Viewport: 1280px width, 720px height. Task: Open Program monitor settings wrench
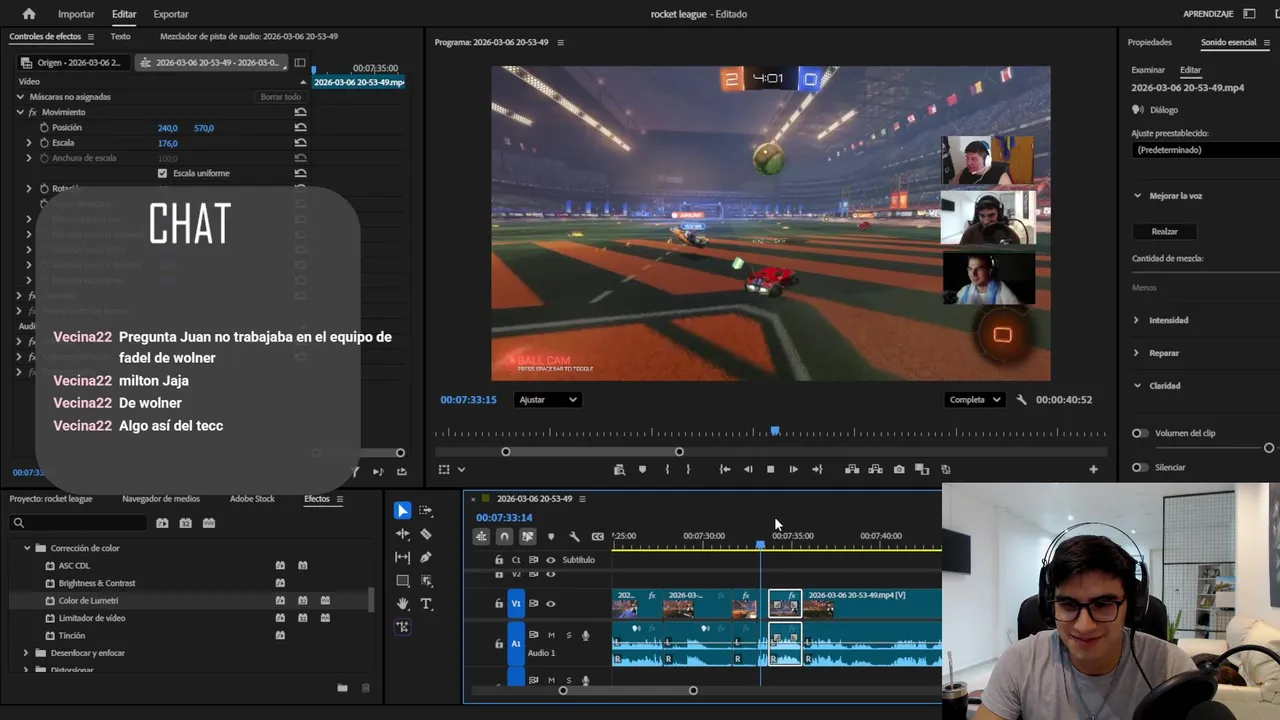(1021, 400)
